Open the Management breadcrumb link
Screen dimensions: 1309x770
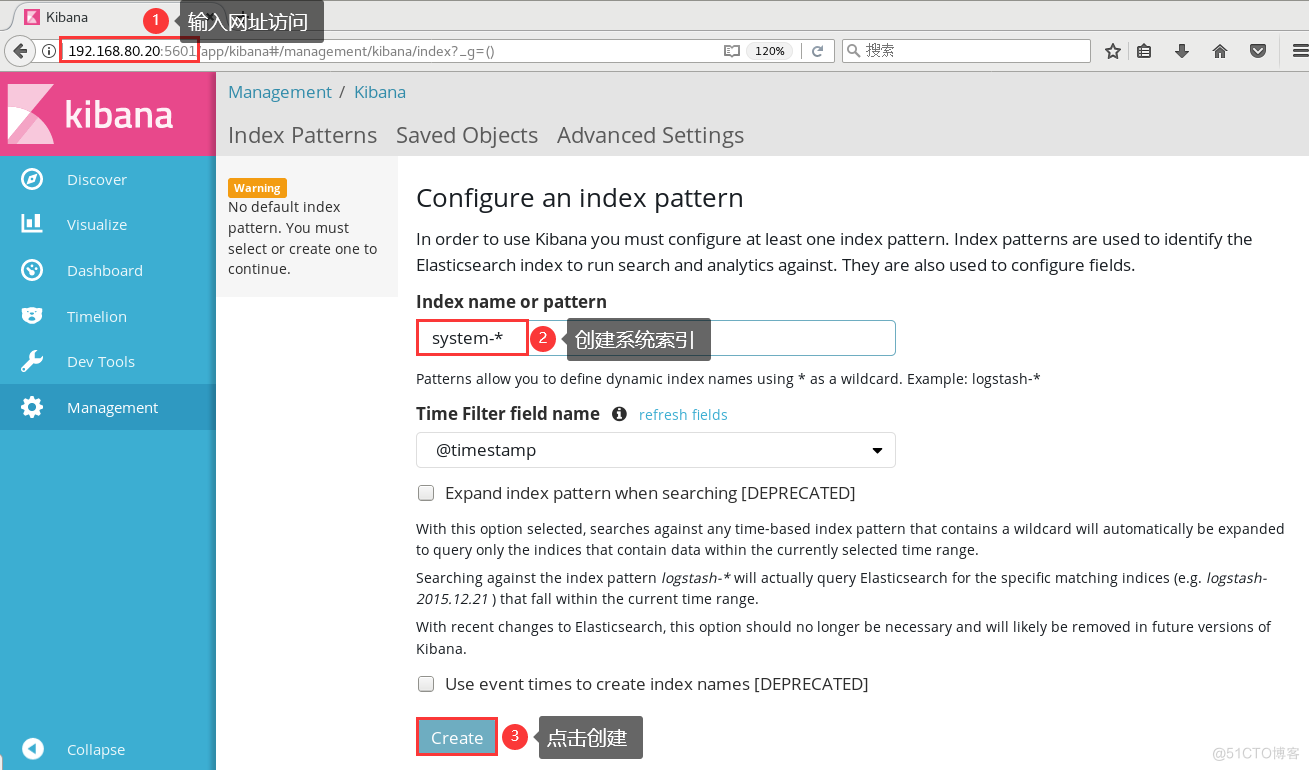[280, 92]
